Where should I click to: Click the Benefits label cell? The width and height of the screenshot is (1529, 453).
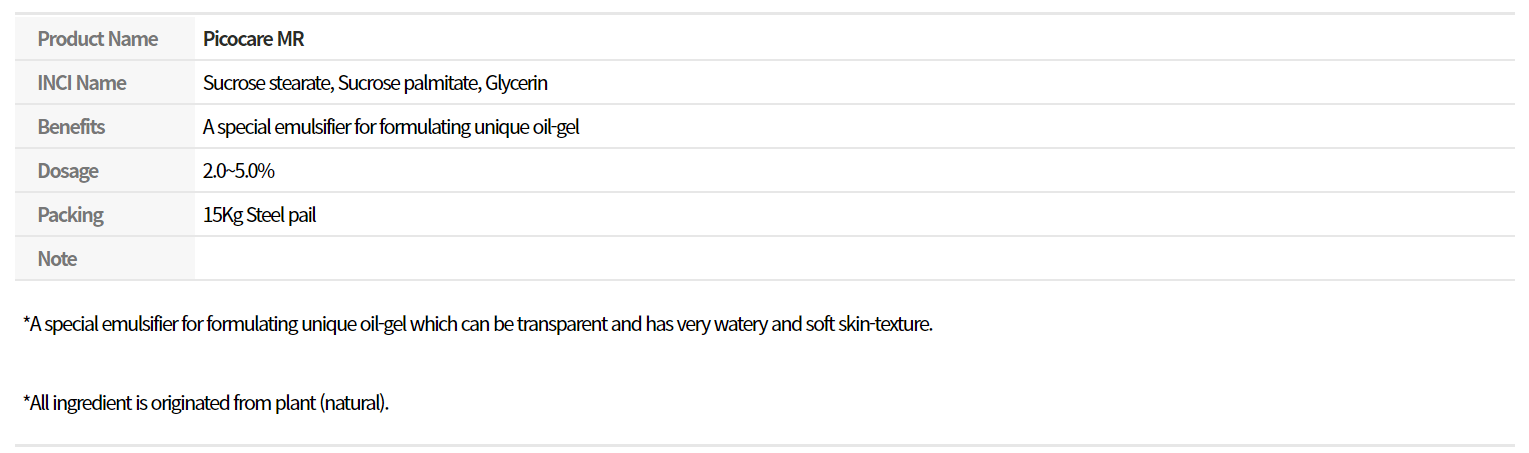105,127
